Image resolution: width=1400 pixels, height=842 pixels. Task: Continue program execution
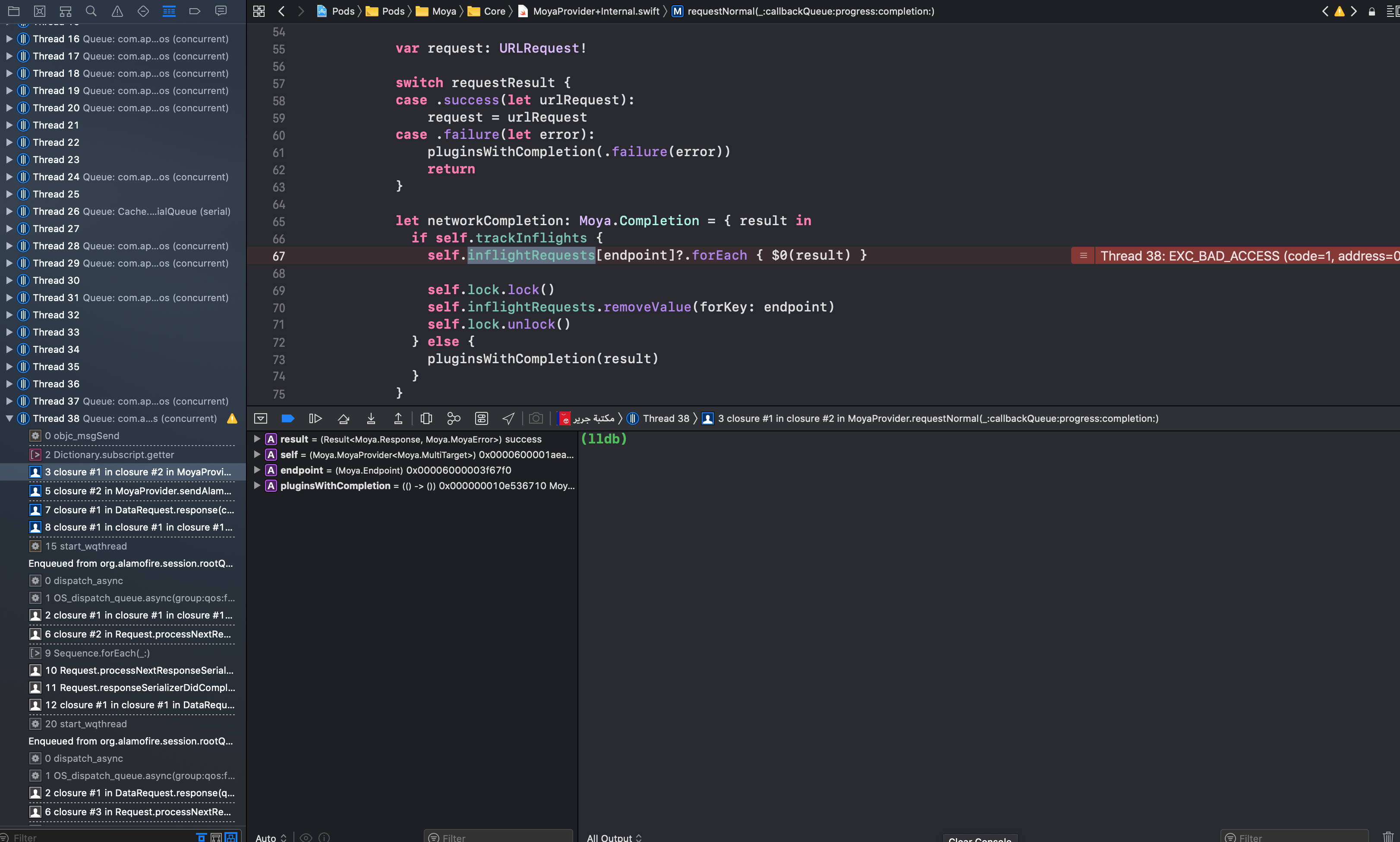click(x=315, y=419)
